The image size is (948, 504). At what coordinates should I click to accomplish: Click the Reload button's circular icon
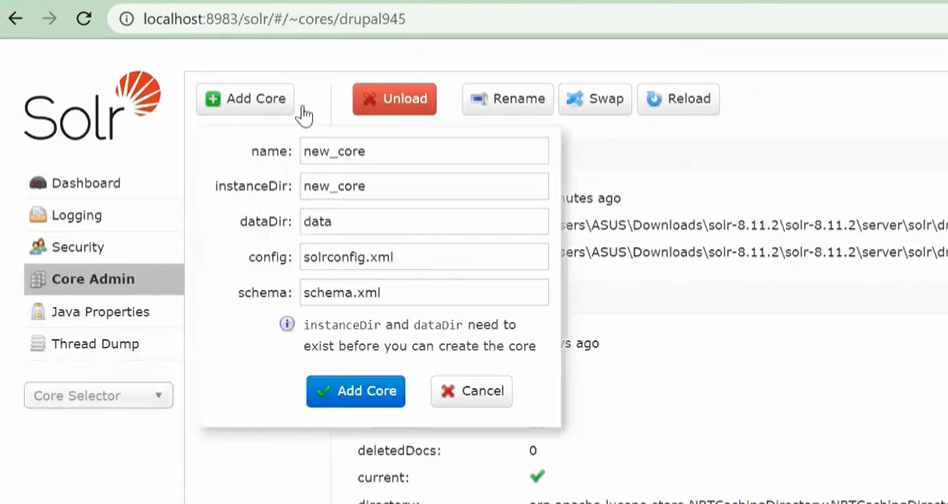point(654,99)
